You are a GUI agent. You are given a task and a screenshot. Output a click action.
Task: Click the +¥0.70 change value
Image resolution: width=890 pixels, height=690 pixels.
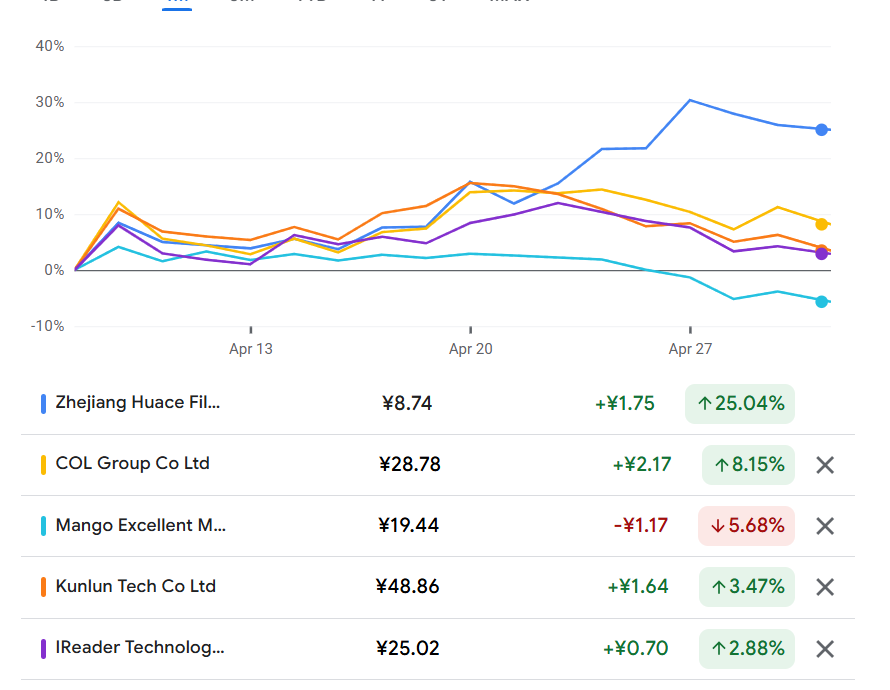635,648
